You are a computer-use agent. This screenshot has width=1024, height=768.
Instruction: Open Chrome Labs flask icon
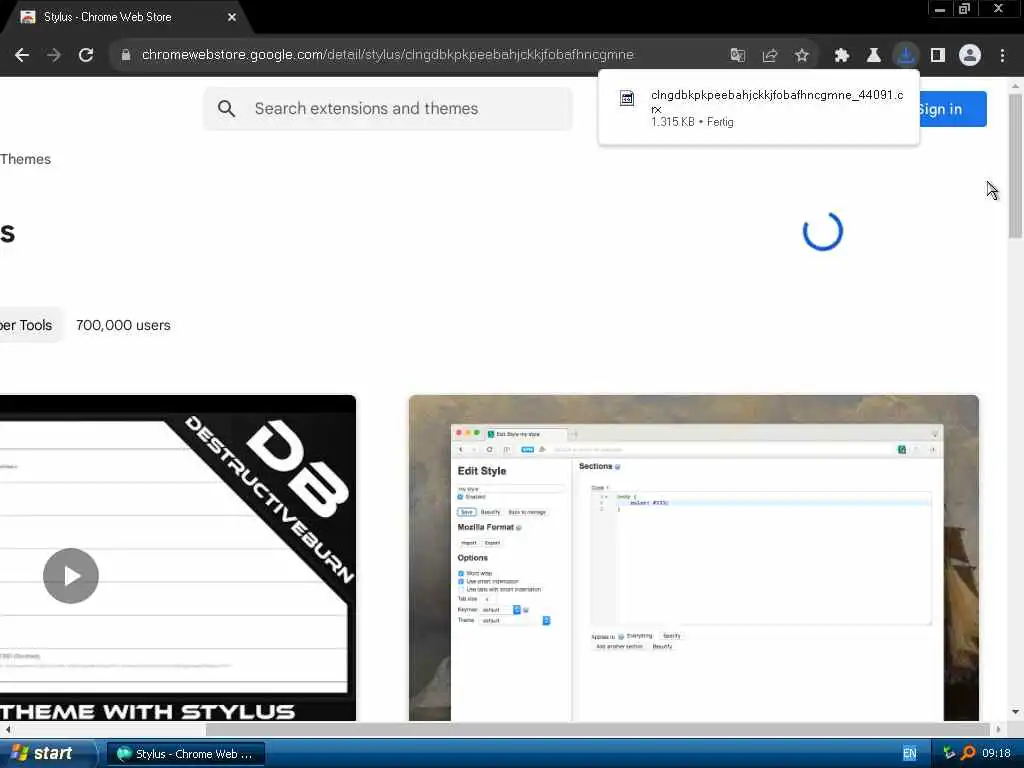[x=874, y=55]
